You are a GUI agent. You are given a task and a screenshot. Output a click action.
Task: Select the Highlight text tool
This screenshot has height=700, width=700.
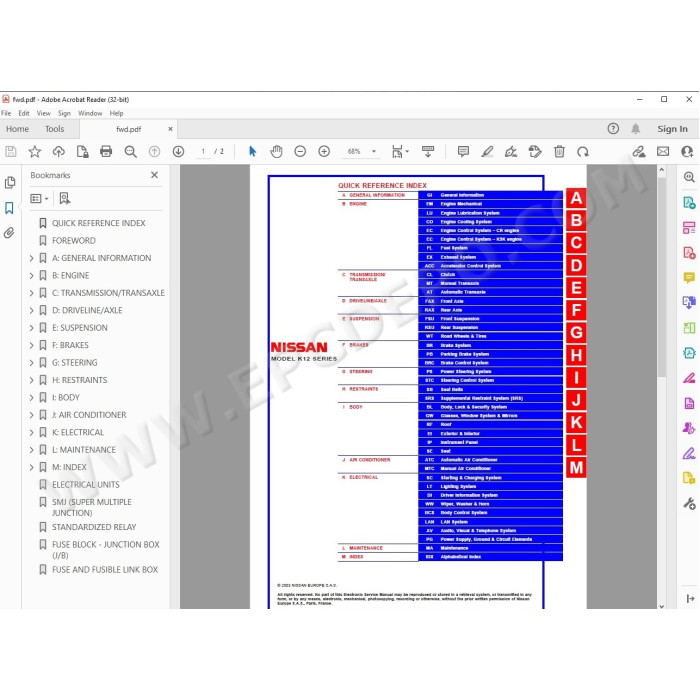(x=488, y=152)
